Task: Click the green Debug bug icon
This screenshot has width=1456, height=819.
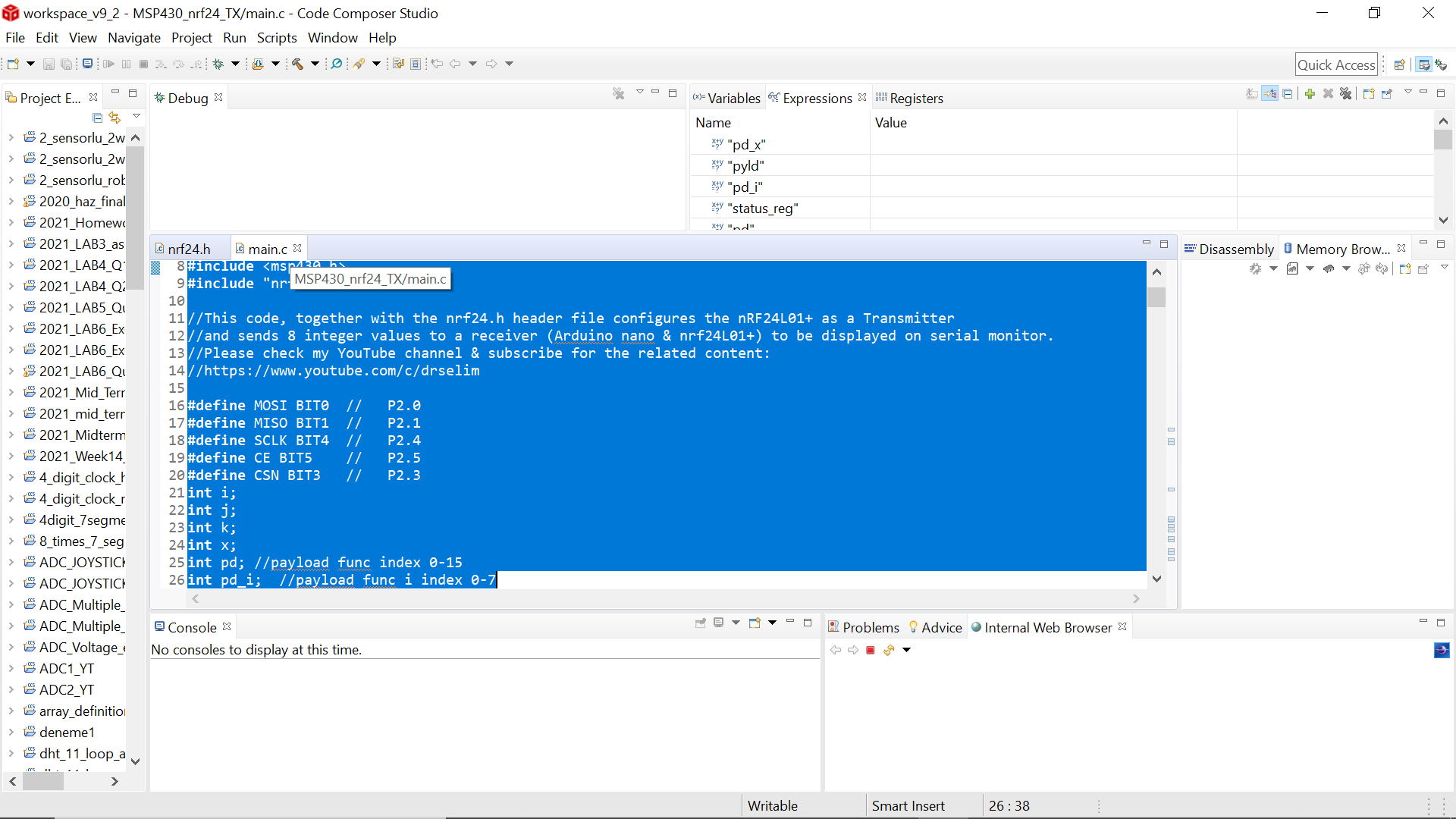Action: point(218,64)
